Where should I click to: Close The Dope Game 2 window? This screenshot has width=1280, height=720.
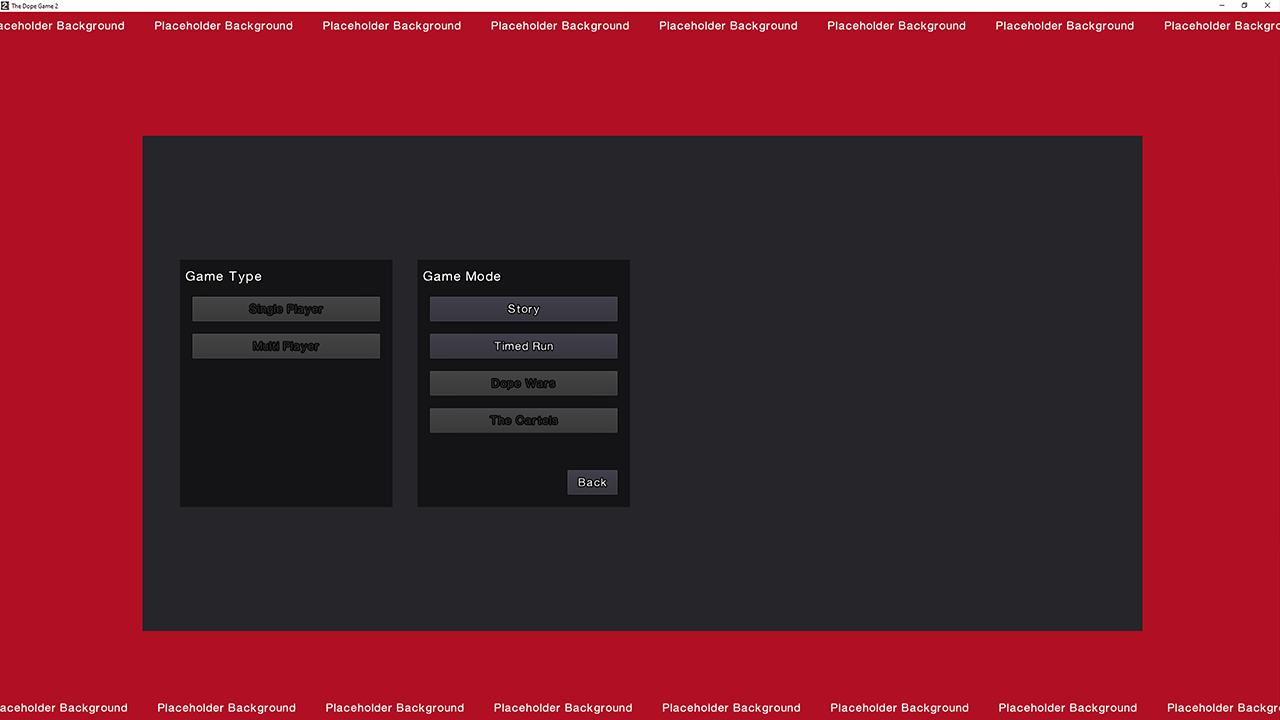pos(1267,5)
